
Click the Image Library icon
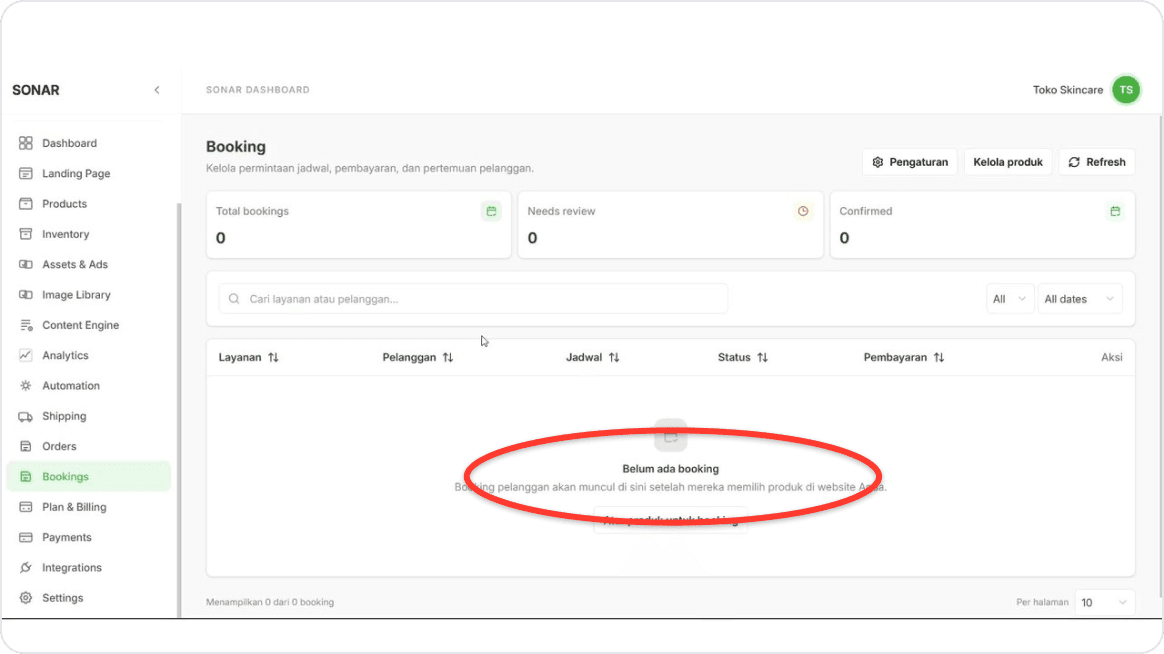[25, 295]
